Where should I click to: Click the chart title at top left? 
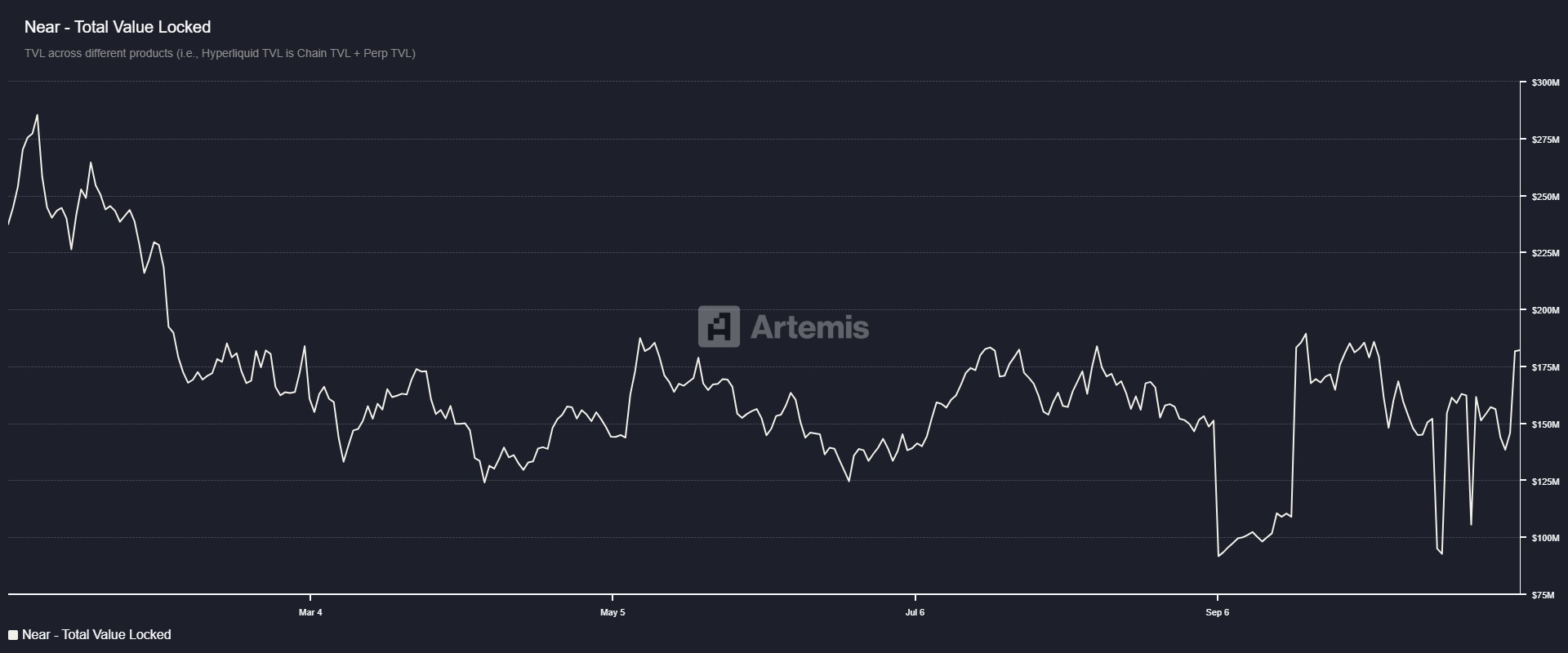pyautogui.click(x=118, y=27)
